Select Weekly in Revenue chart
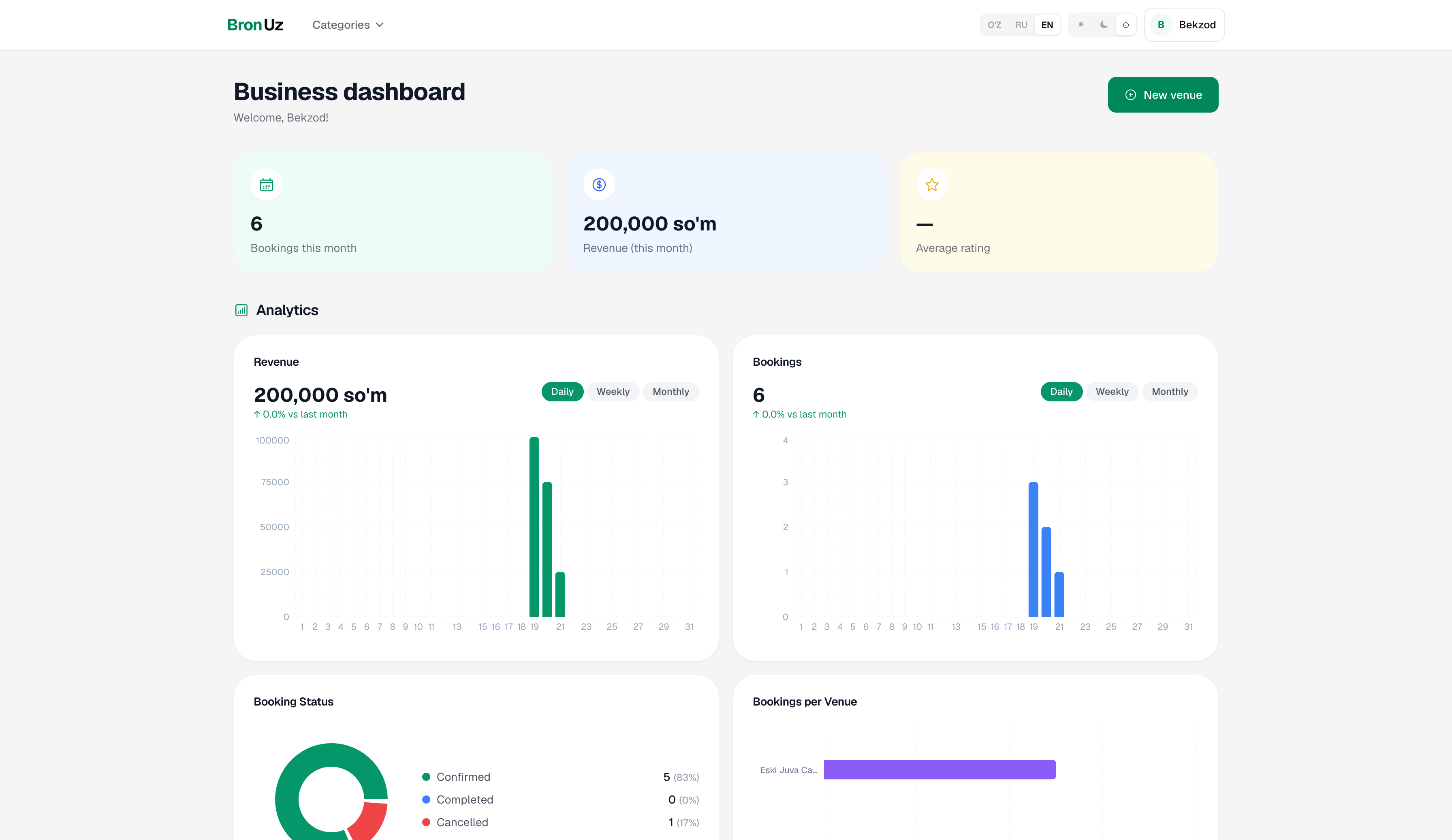Image resolution: width=1452 pixels, height=840 pixels. pyautogui.click(x=613, y=392)
